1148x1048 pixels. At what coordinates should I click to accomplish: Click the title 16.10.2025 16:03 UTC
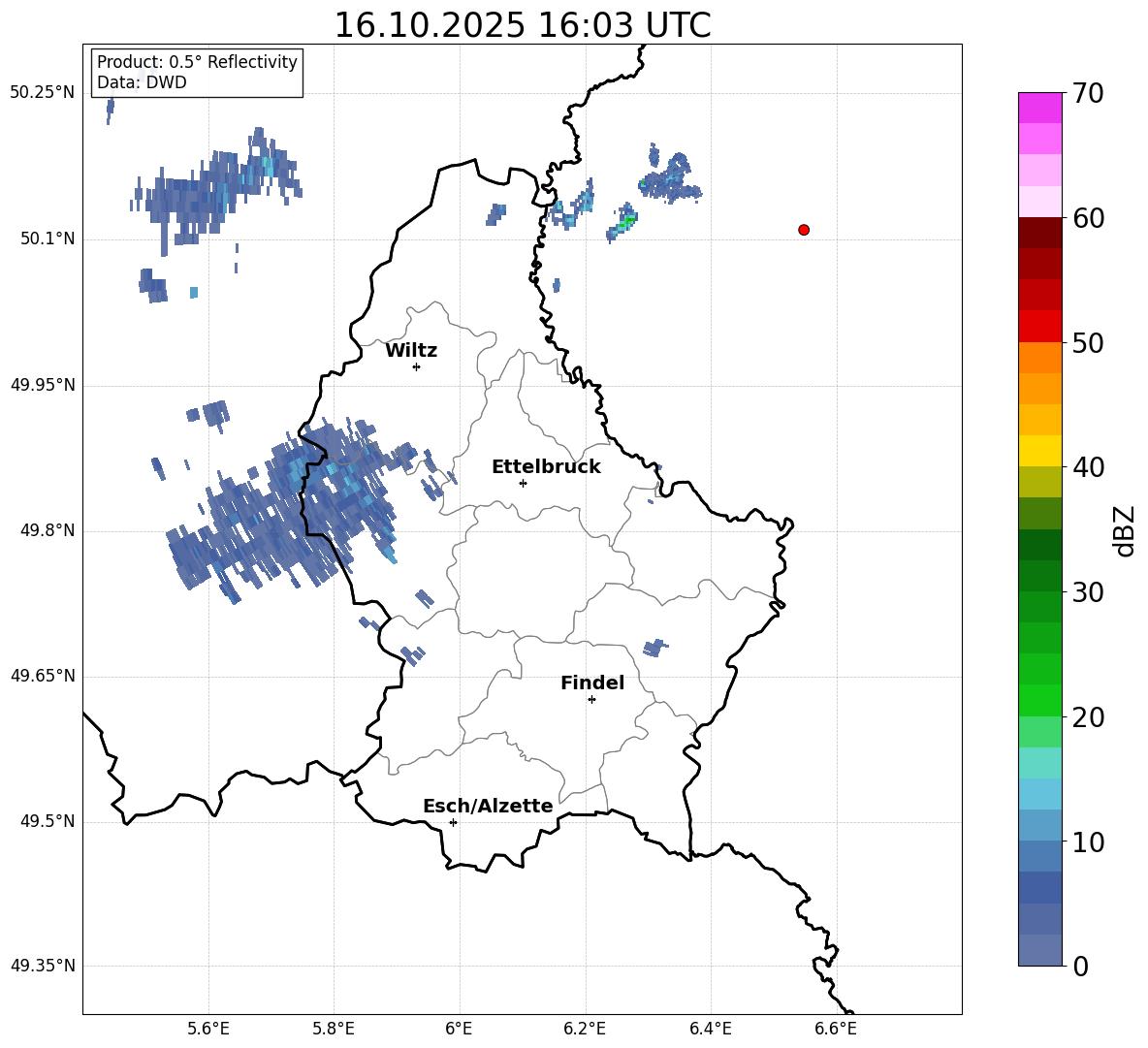(x=523, y=25)
